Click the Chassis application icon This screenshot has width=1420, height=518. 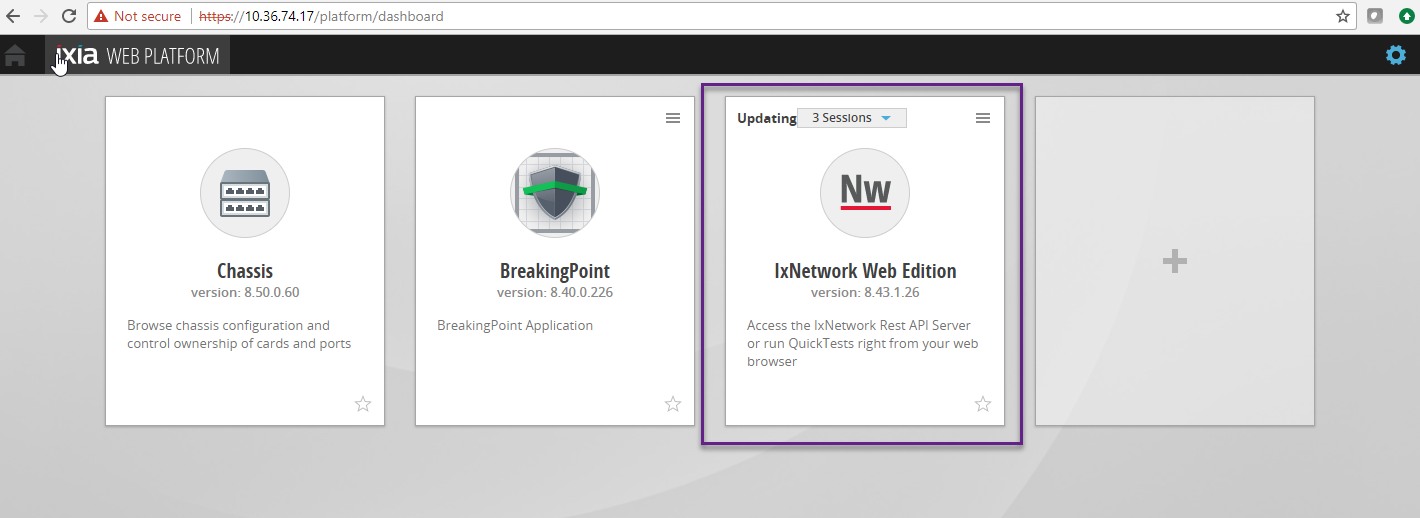point(245,193)
